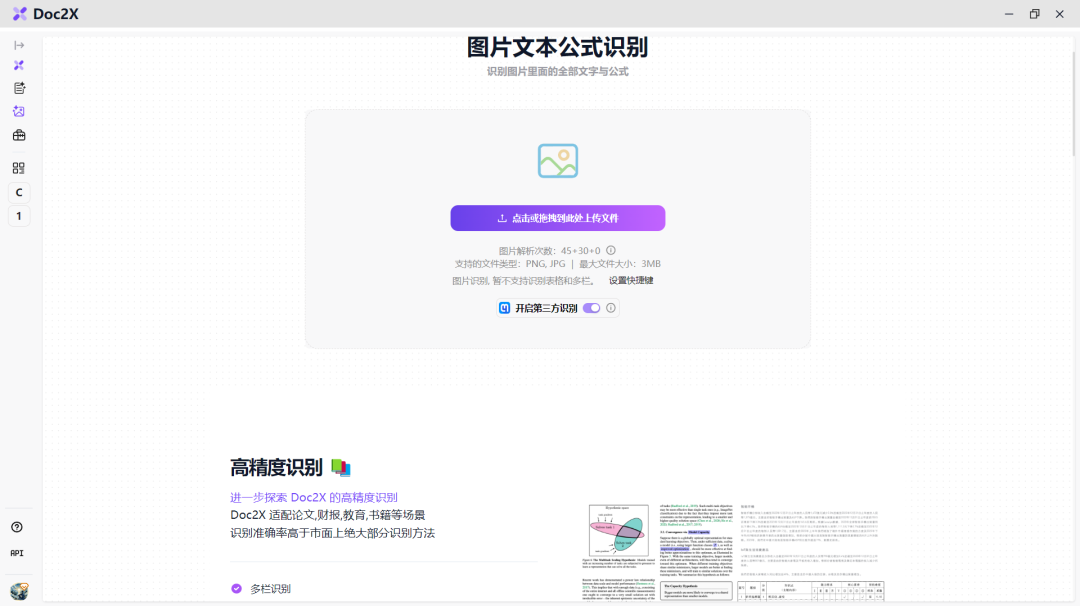1080x606 pixels.
Task: Click the image placeholder icon in upload area
Action: (x=557, y=161)
